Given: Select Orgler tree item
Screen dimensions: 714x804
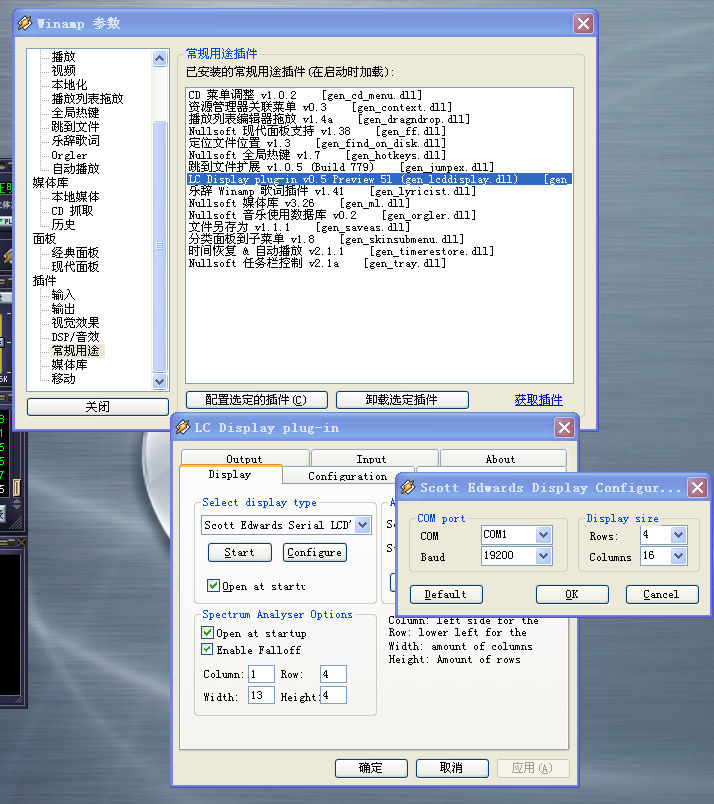Looking at the screenshot, I should pyautogui.click(x=69, y=155).
